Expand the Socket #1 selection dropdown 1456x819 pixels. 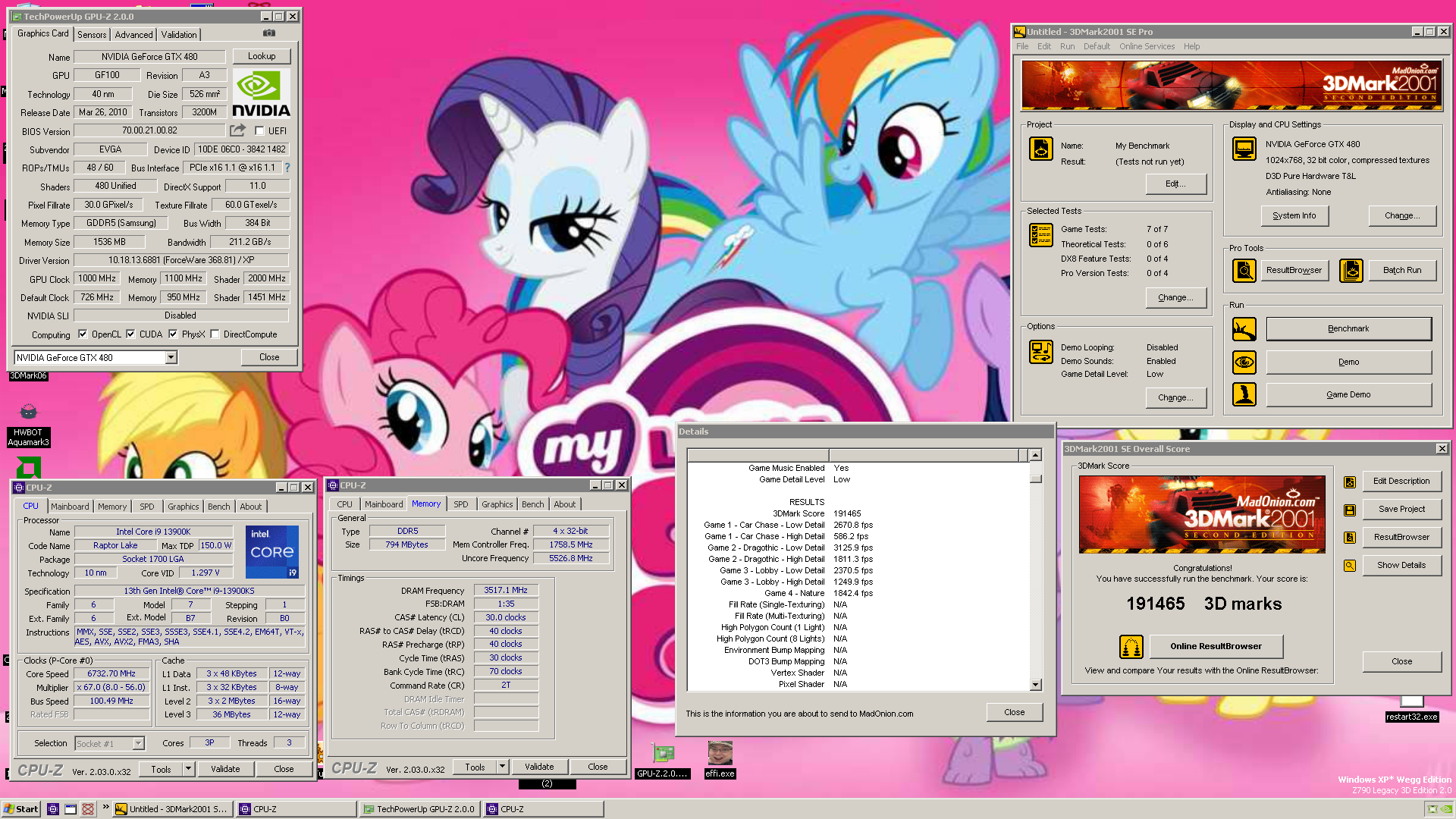pyautogui.click(x=138, y=743)
